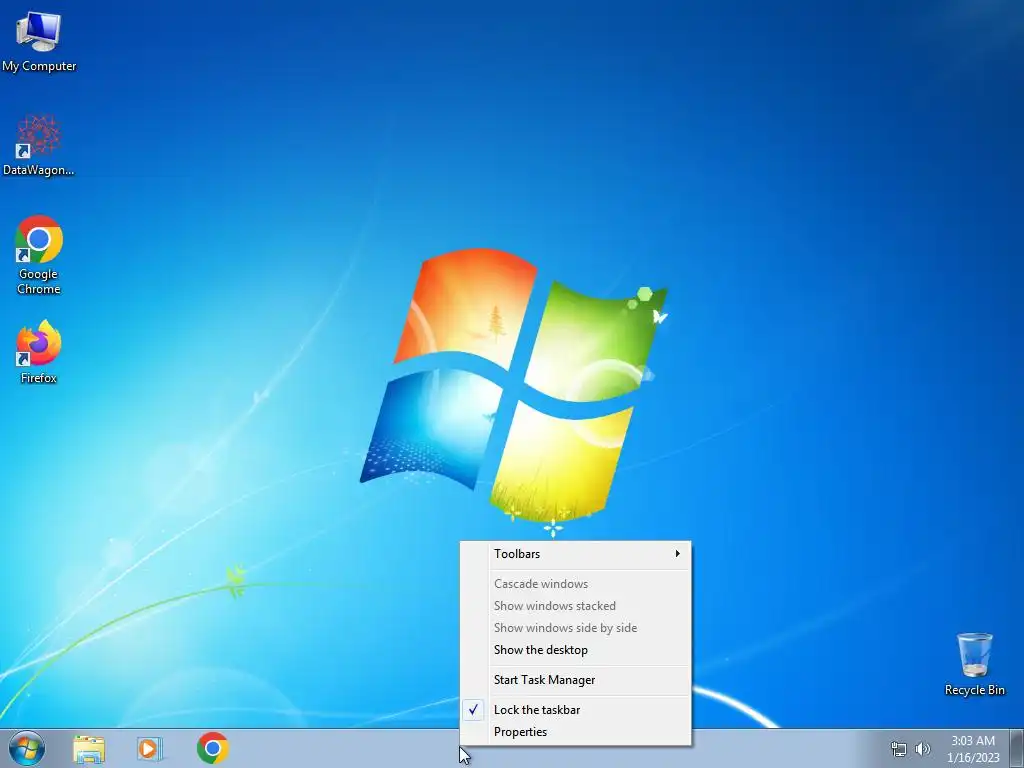Open the taskbar clock showing 3:03 AM
Screen dimensions: 1024x768
click(x=973, y=749)
